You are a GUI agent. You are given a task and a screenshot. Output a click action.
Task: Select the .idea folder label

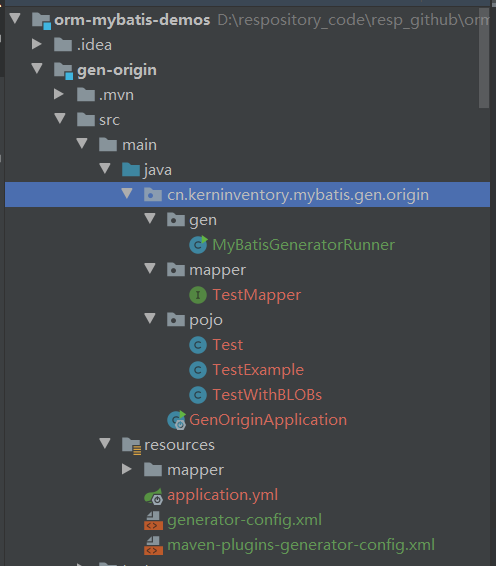tap(94, 45)
